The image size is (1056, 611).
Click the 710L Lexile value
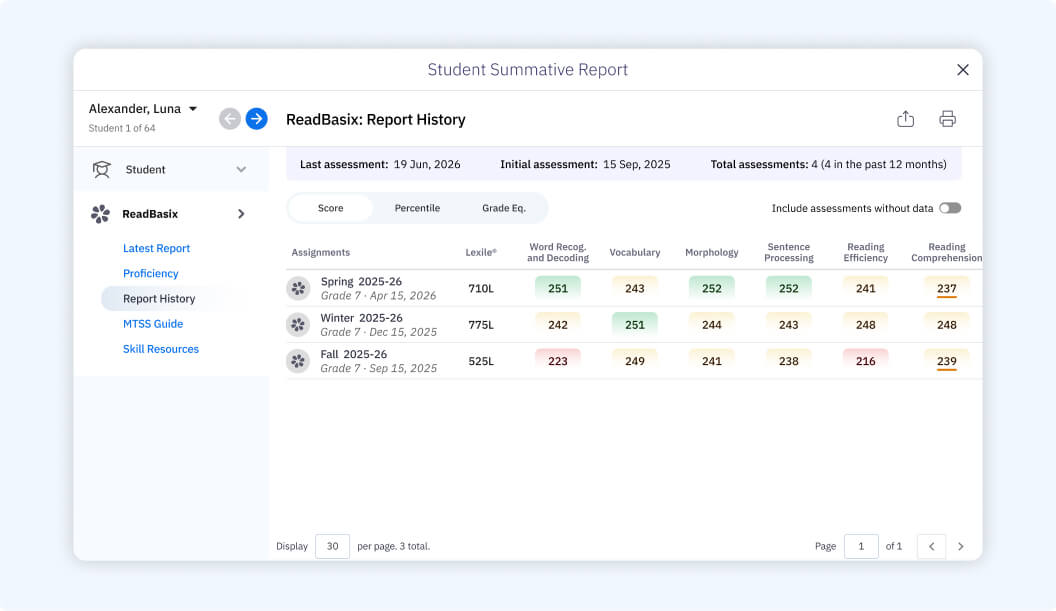click(481, 288)
